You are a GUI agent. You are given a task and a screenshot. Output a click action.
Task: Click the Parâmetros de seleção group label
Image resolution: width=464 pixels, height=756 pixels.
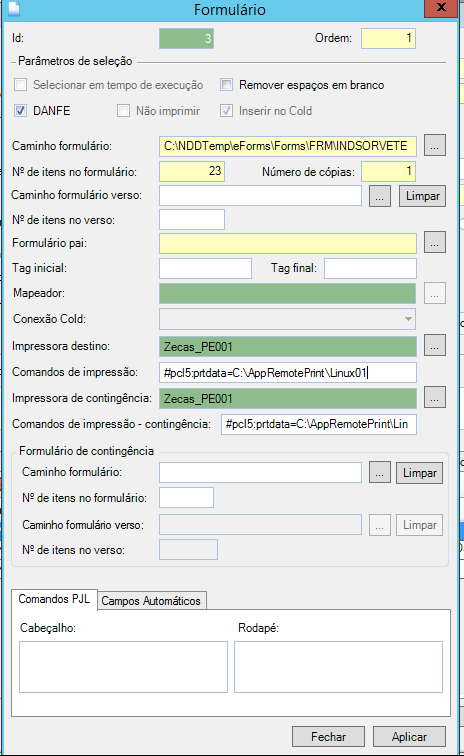(x=75, y=61)
